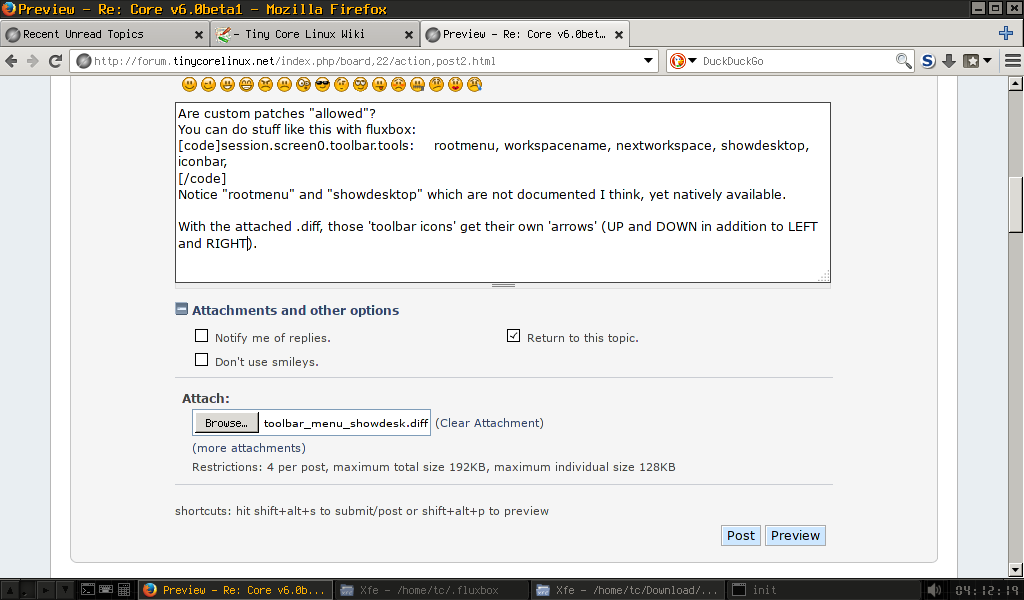Click the volume speaker in taskbar
This screenshot has width=1024, height=600.
(934, 590)
